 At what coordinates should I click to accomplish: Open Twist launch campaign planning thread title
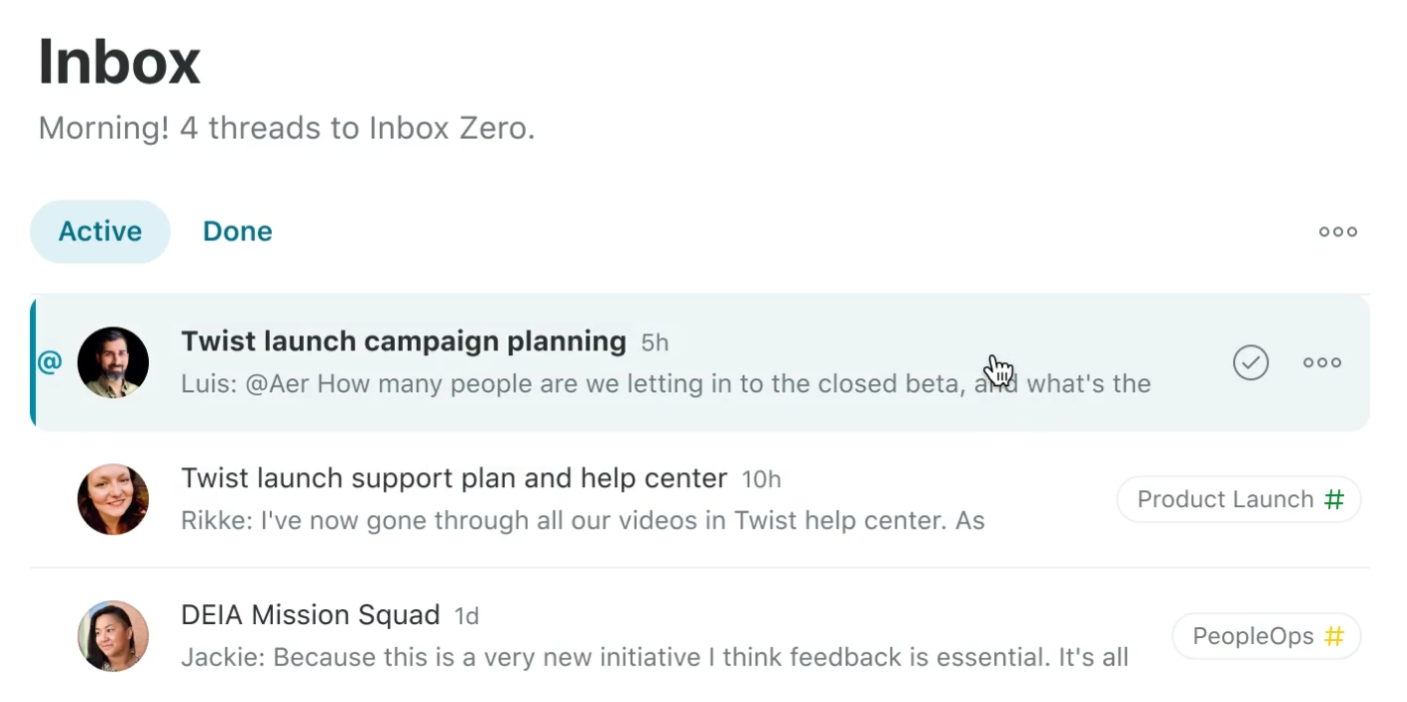[403, 341]
